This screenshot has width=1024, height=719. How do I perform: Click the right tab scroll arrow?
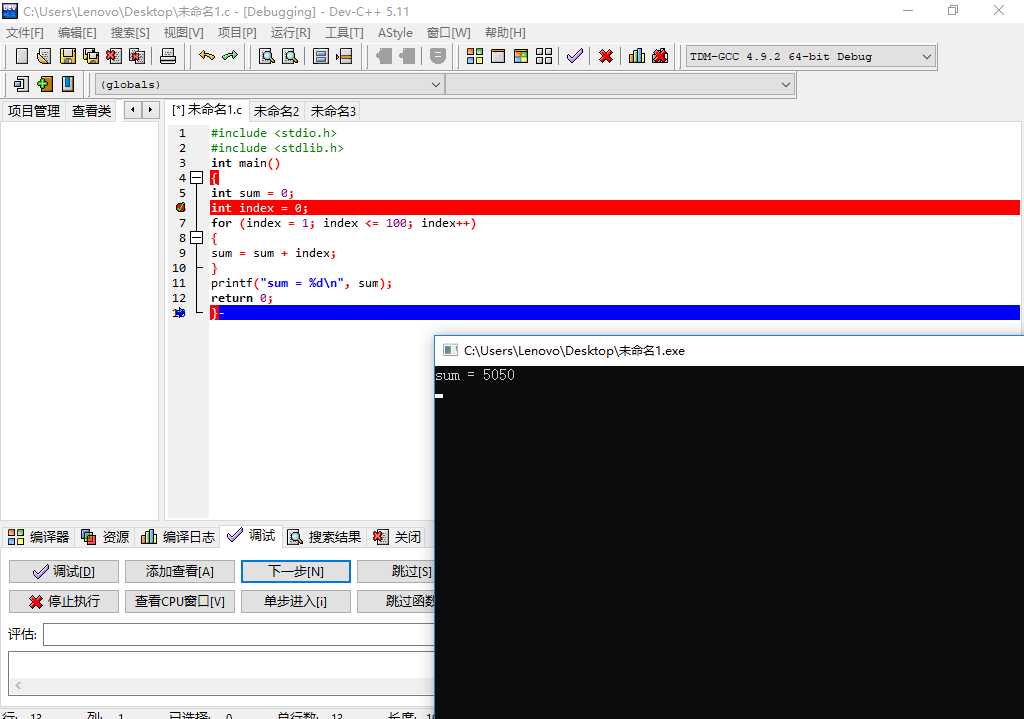(x=150, y=110)
